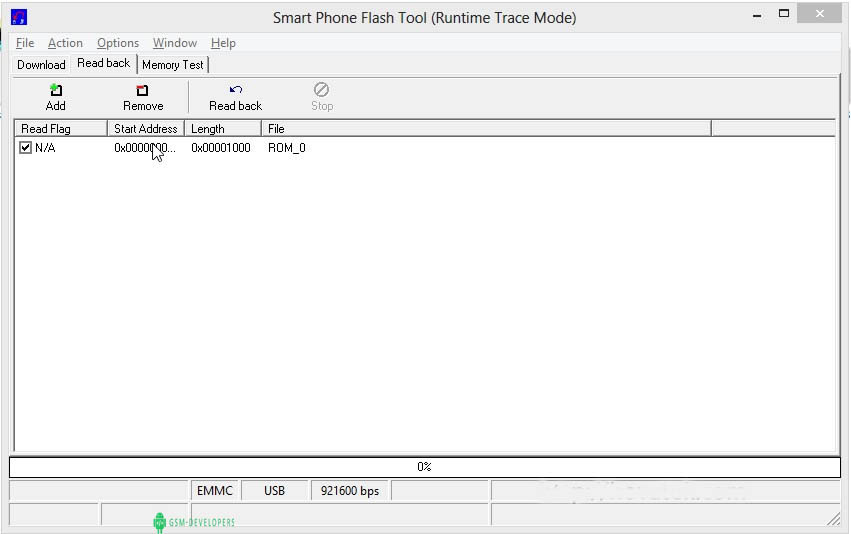Viewport: 851px width, 534px height.
Task: Click the Read Flag column header
Action: tap(61, 129)
